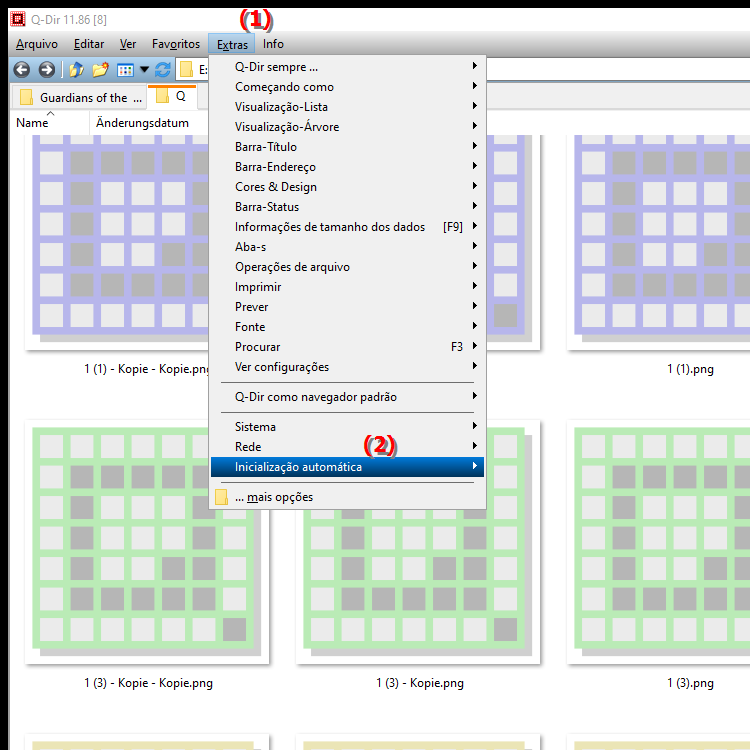
Task: Expand Visualização-Lista submenu
Action: coord(347,107)
